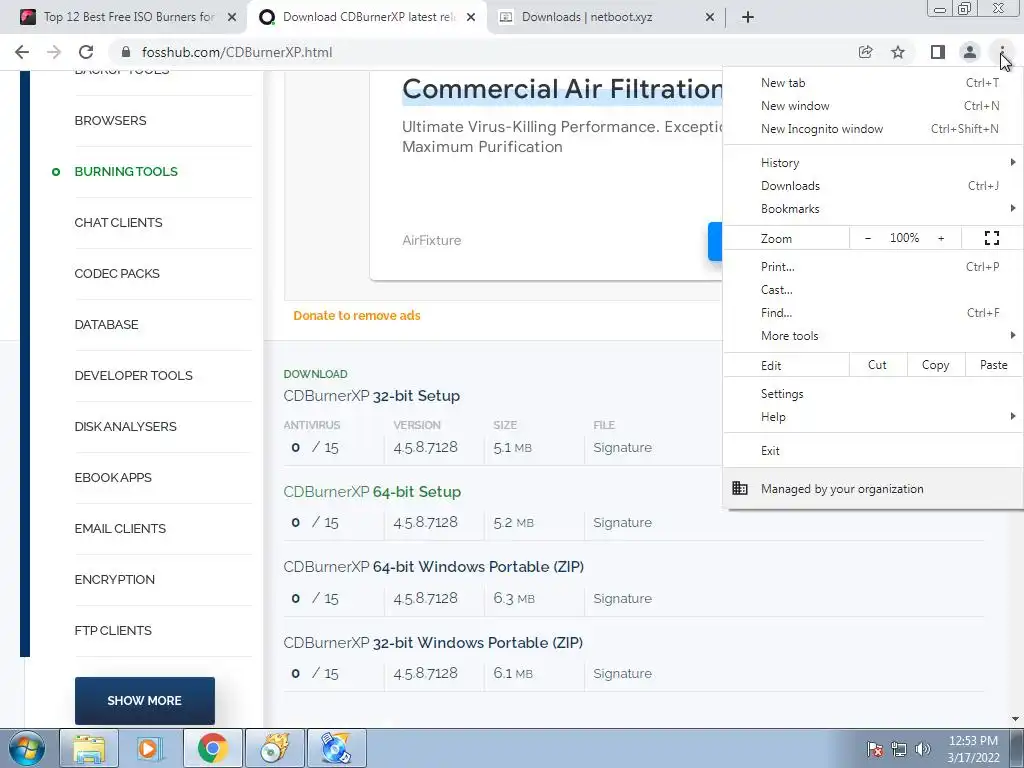Show the clock and date 12:53 PM

pos(973,749)
